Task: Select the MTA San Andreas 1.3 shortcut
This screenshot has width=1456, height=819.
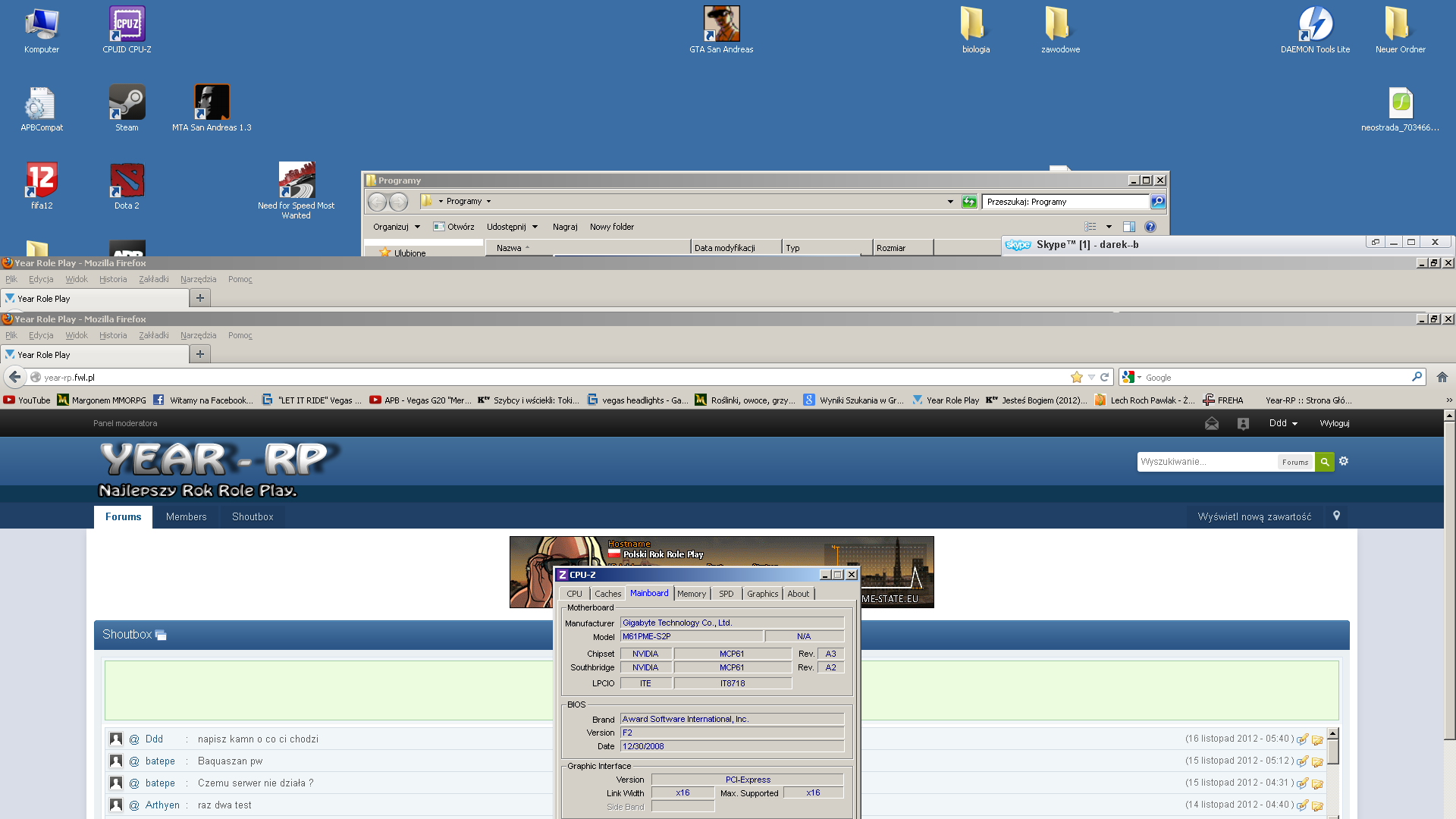Action: pos(212,108)
